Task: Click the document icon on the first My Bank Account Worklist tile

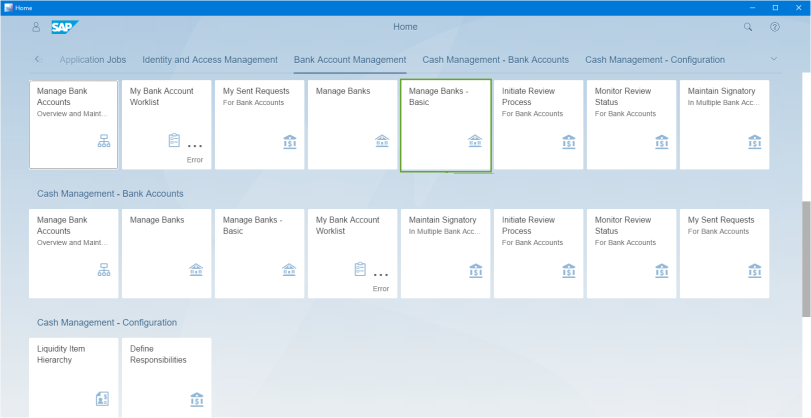Action: [174, 141]
